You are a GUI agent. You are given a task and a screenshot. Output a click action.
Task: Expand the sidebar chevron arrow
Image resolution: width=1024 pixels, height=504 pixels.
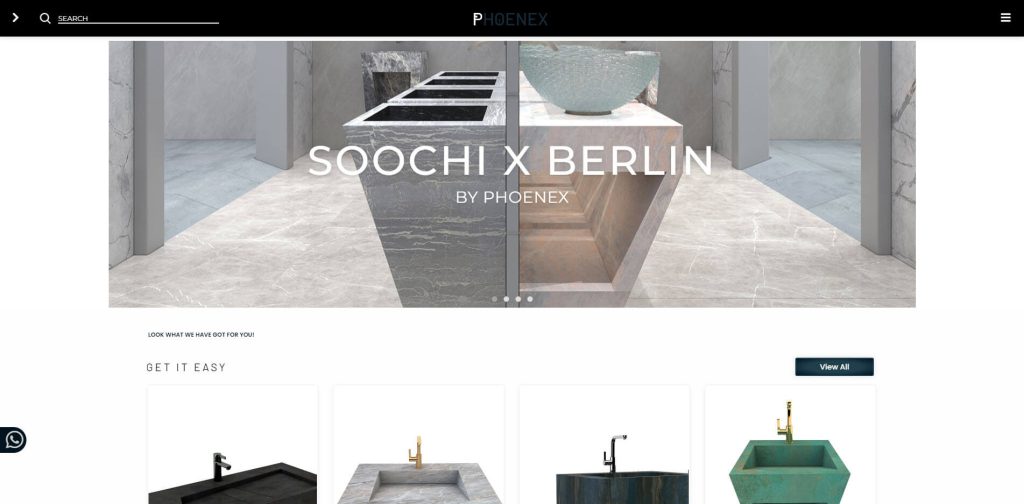pyautogui.click(x=16, y=18)
